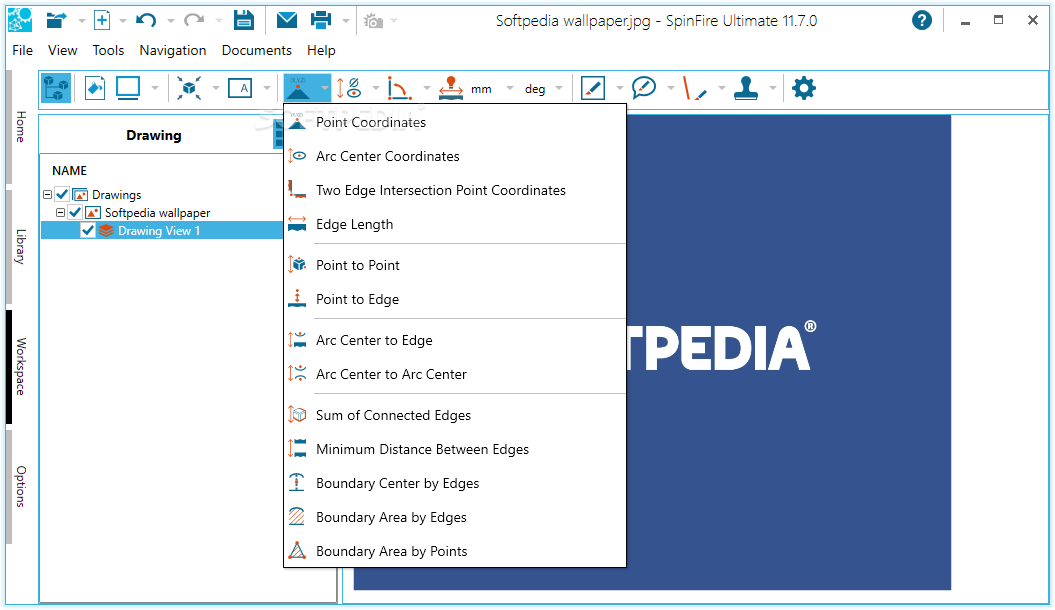Select the speech balloon annotation icon
Screen dimensions: 1055x610
point(644,88)
